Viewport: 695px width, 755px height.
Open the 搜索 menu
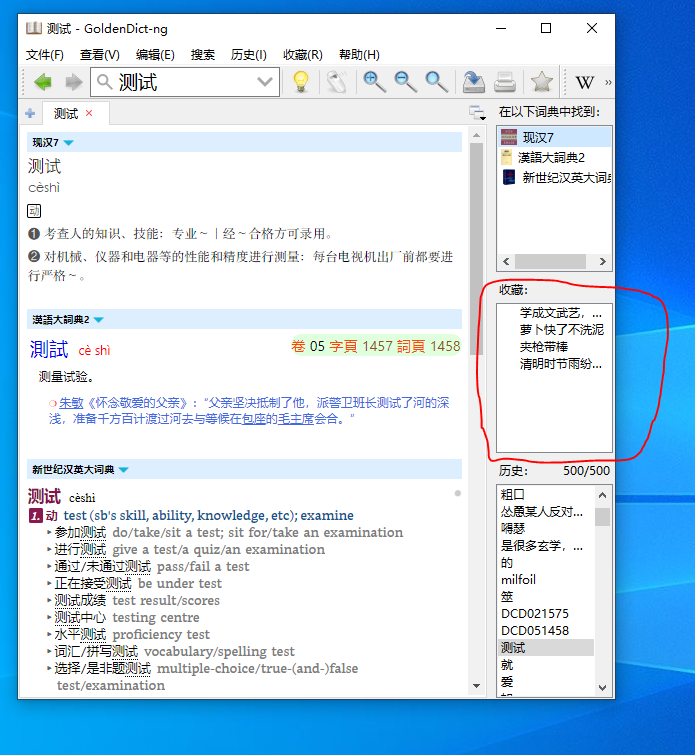click(202, 55)
